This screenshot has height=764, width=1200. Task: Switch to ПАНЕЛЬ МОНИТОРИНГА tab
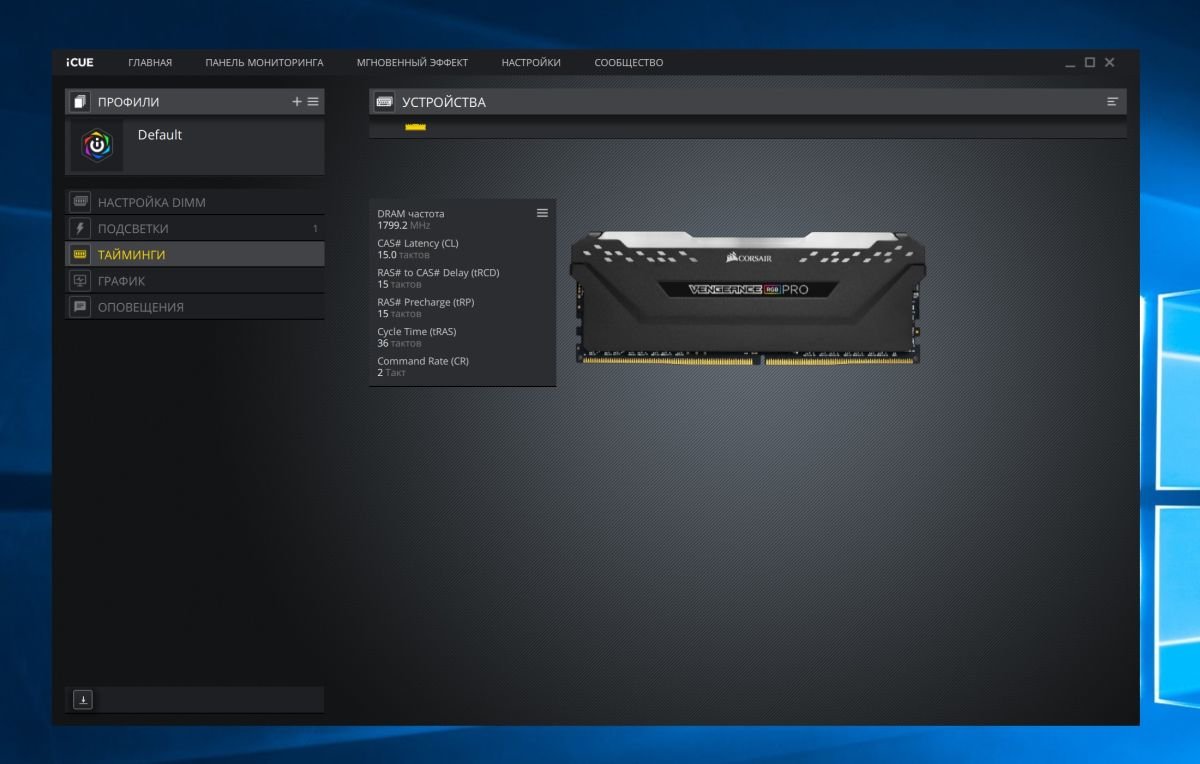[264, 63]
